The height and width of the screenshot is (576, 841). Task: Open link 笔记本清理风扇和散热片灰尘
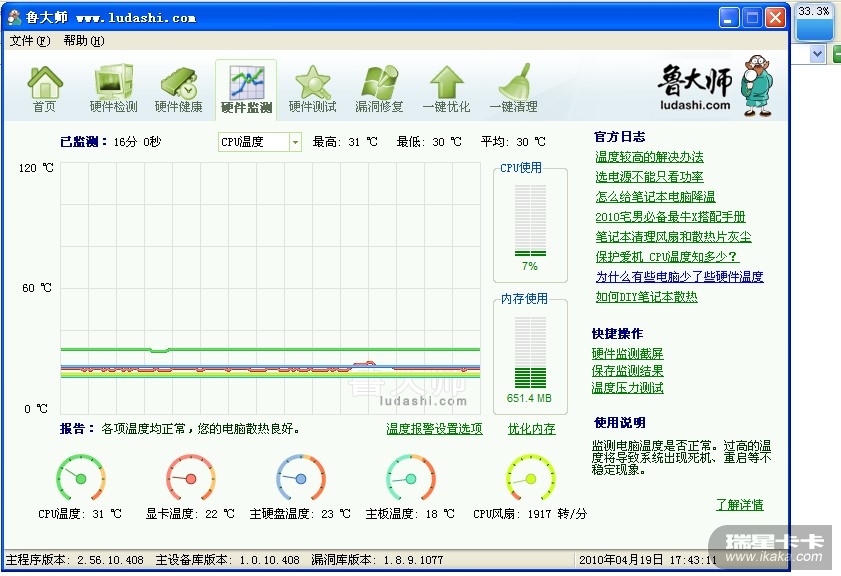(x=673, y=237)
